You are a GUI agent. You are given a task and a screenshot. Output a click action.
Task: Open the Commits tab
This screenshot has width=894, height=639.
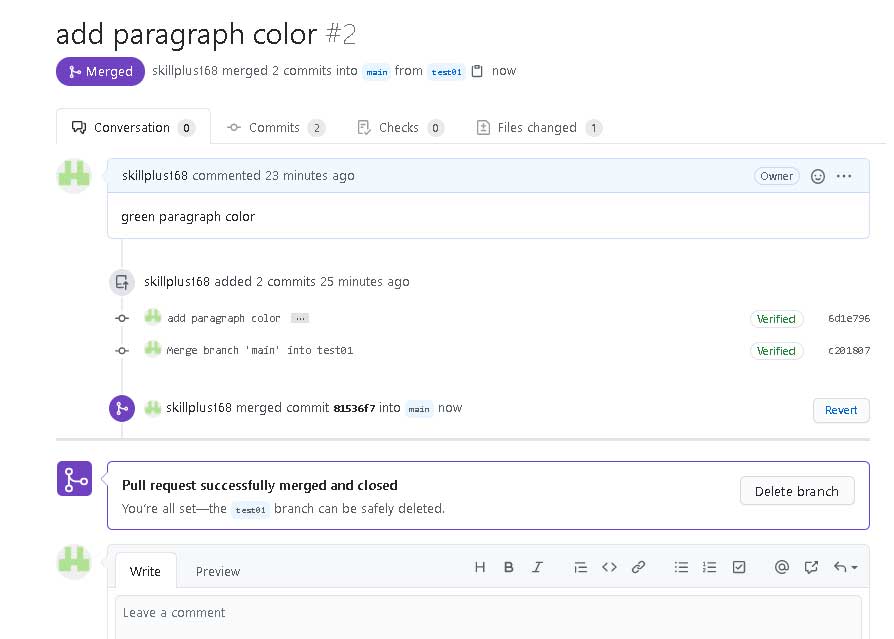point(275,128)
